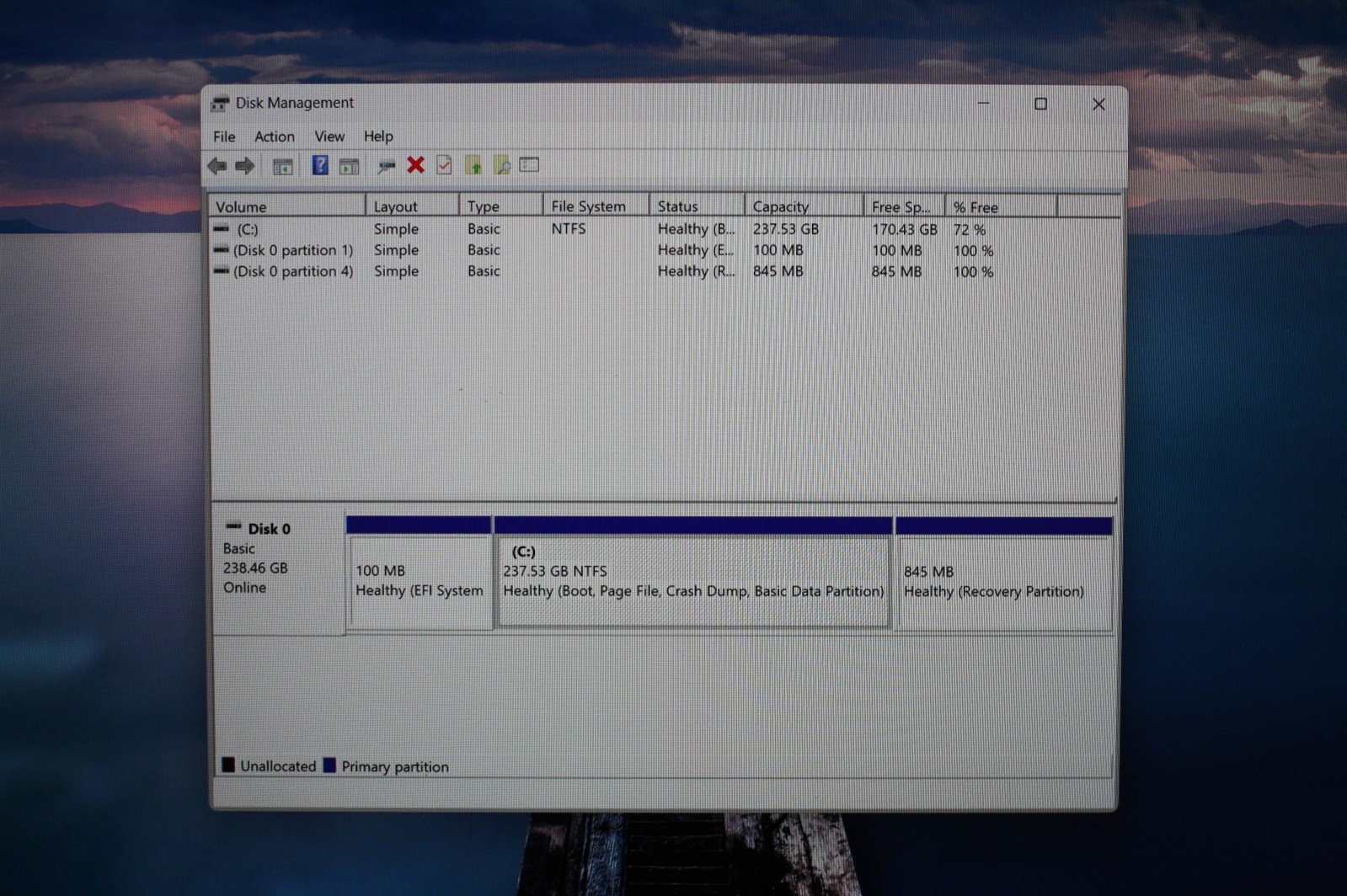Image resolution: width=1347 pixels, height=896 pixels.
Task: Click the drive icon beside Disk 0 partition 4
Action: point(222,270)
